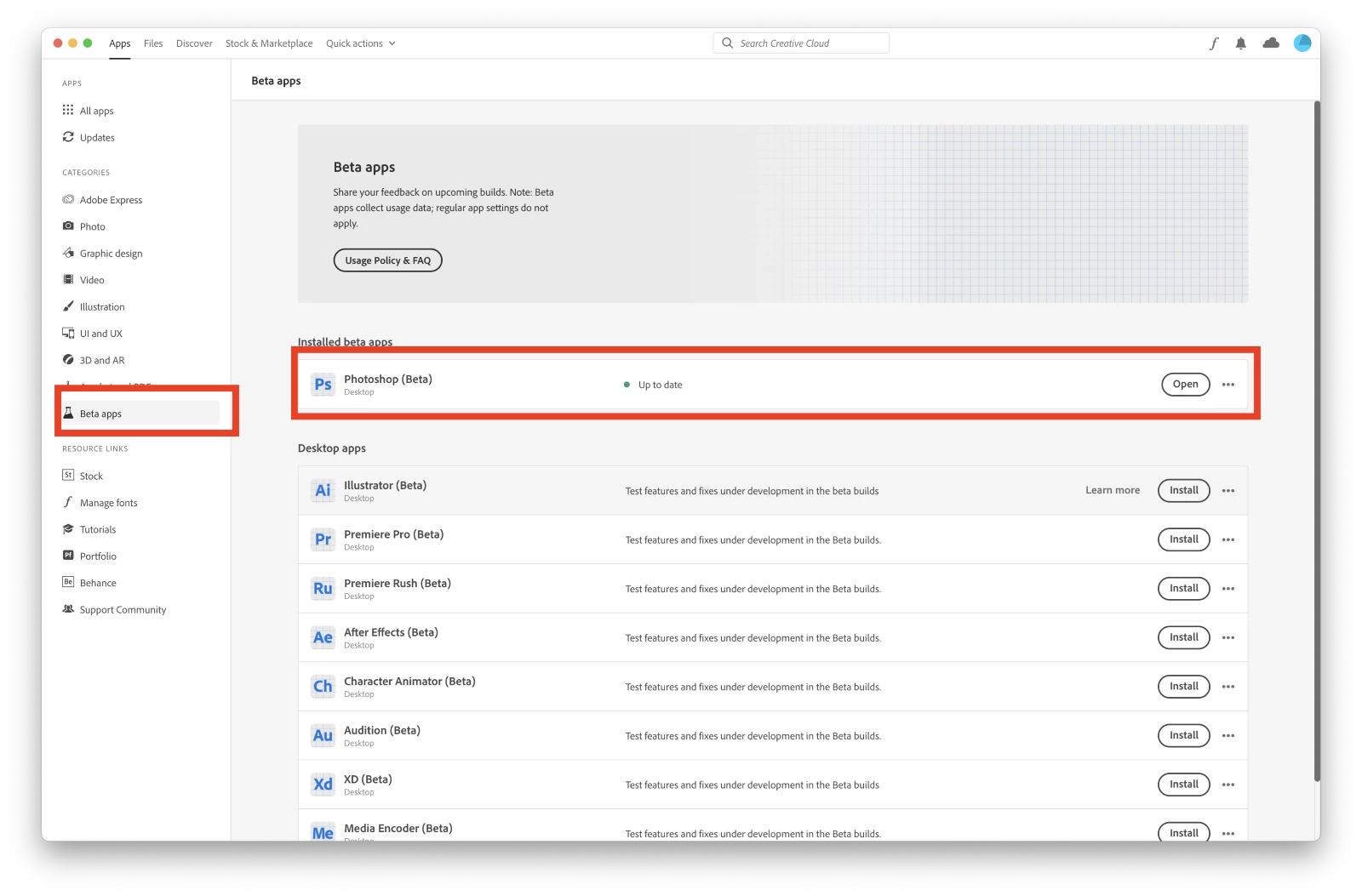Click the Stock sidebar icon
Screen dimensions: 1362x896
click(x=68, y=476)
